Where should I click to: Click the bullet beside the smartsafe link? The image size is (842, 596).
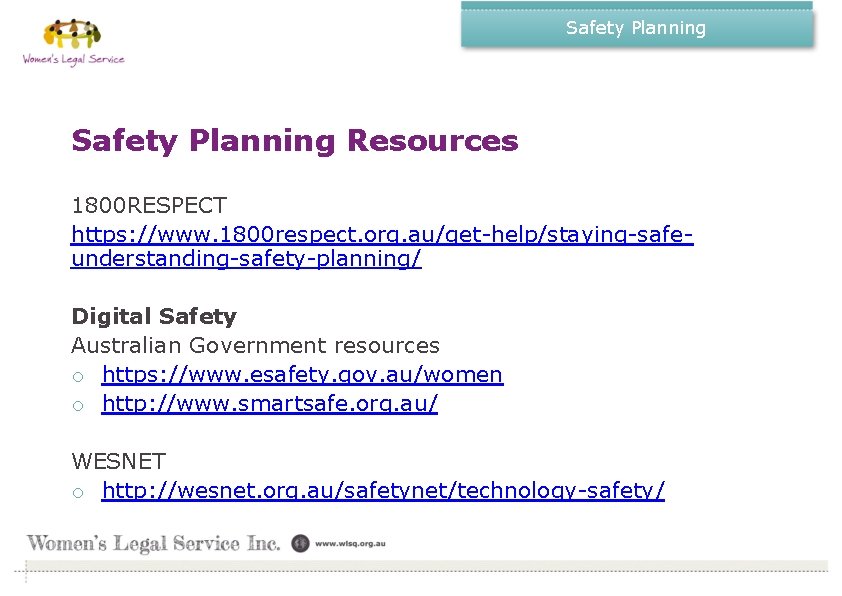coord(77,405)
